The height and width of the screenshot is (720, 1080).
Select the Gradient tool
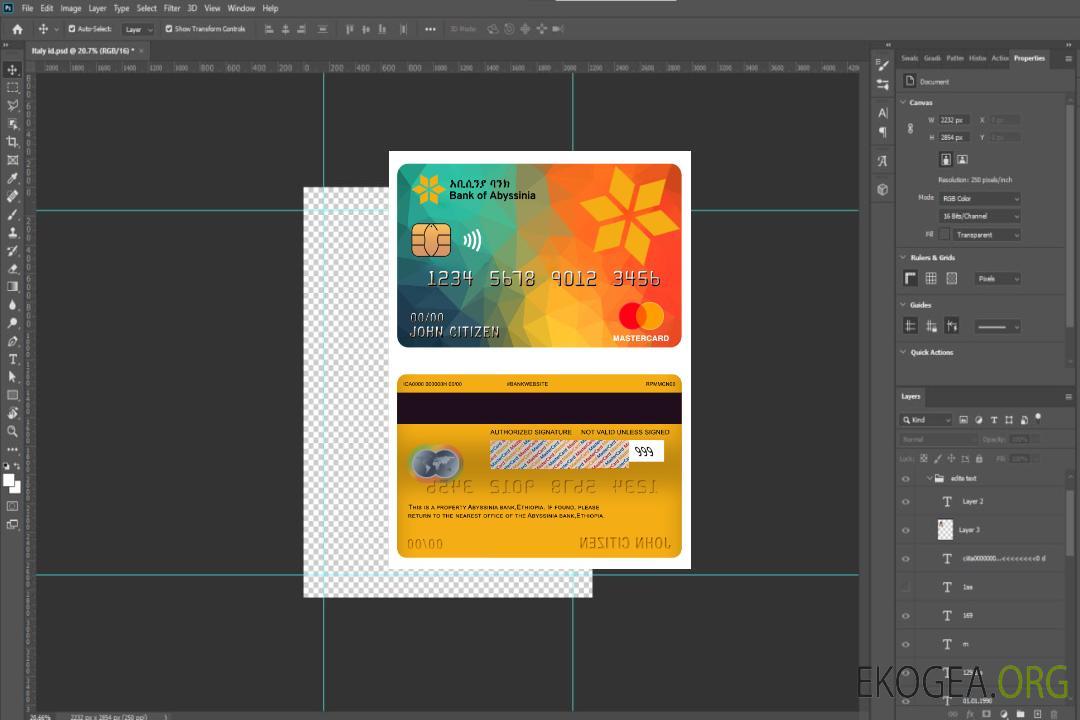[x=12, y=287]
